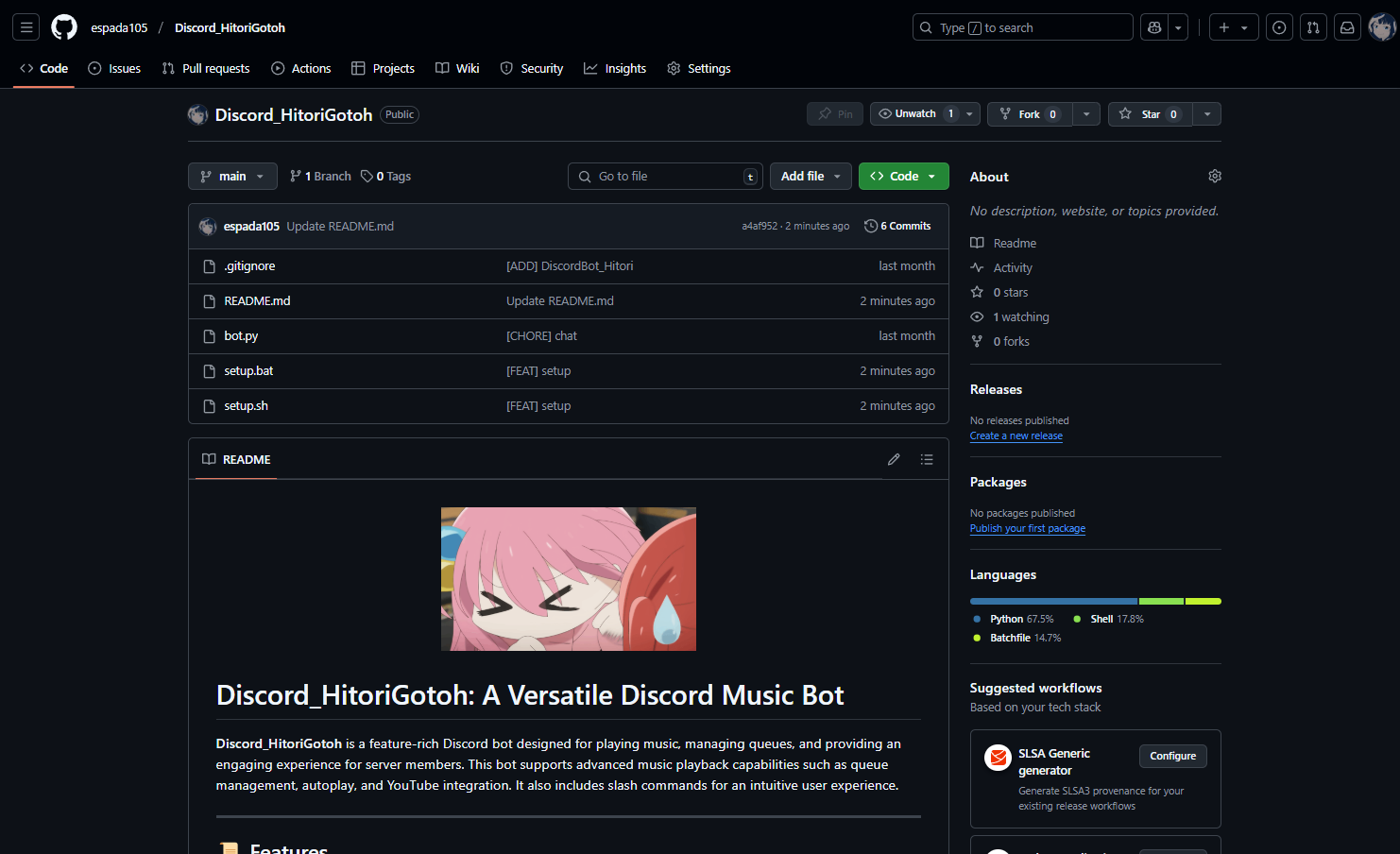
Task: Open the create new plus dropdown
Action: coord(1234,27)
